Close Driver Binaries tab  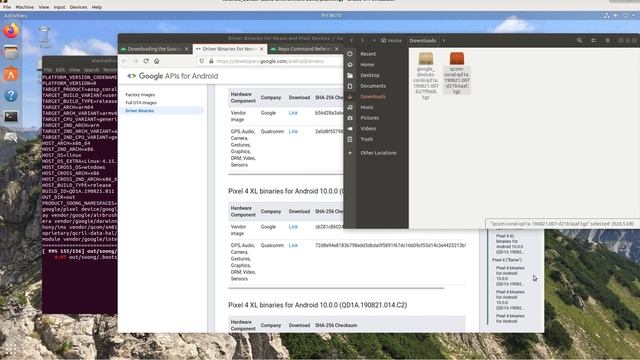click(x=262, y=49)
